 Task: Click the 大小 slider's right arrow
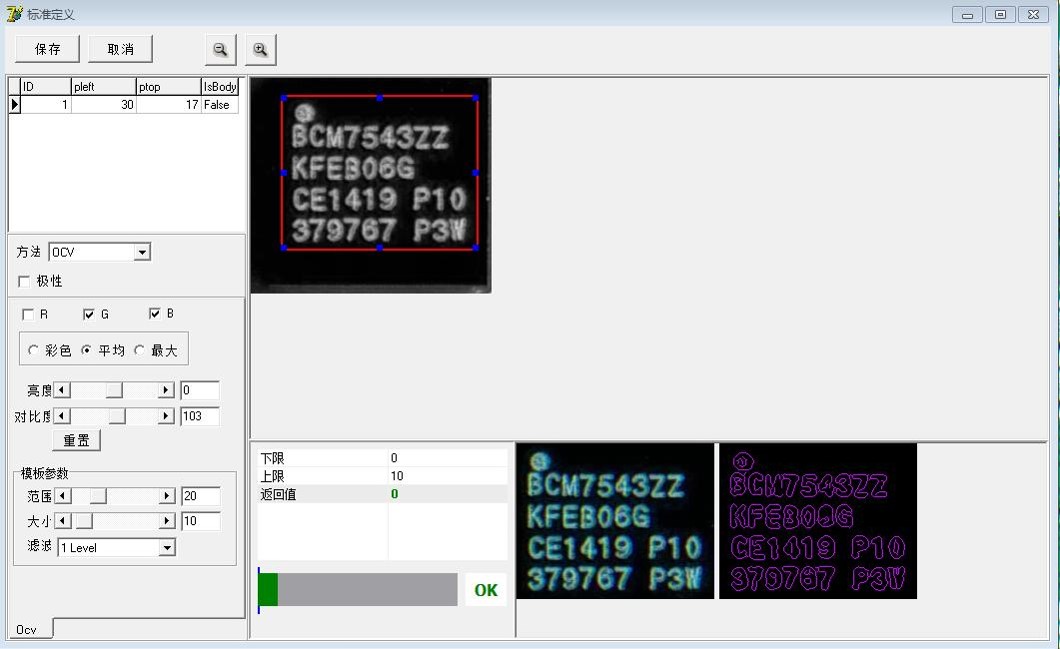(167, 521)
